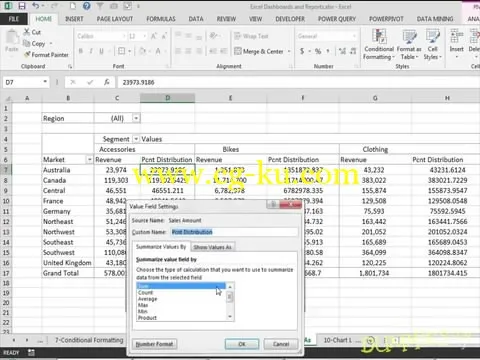Viewport: 480px width, 360px height.
Task: Select Product in summarize list
Action: [181, 318]
